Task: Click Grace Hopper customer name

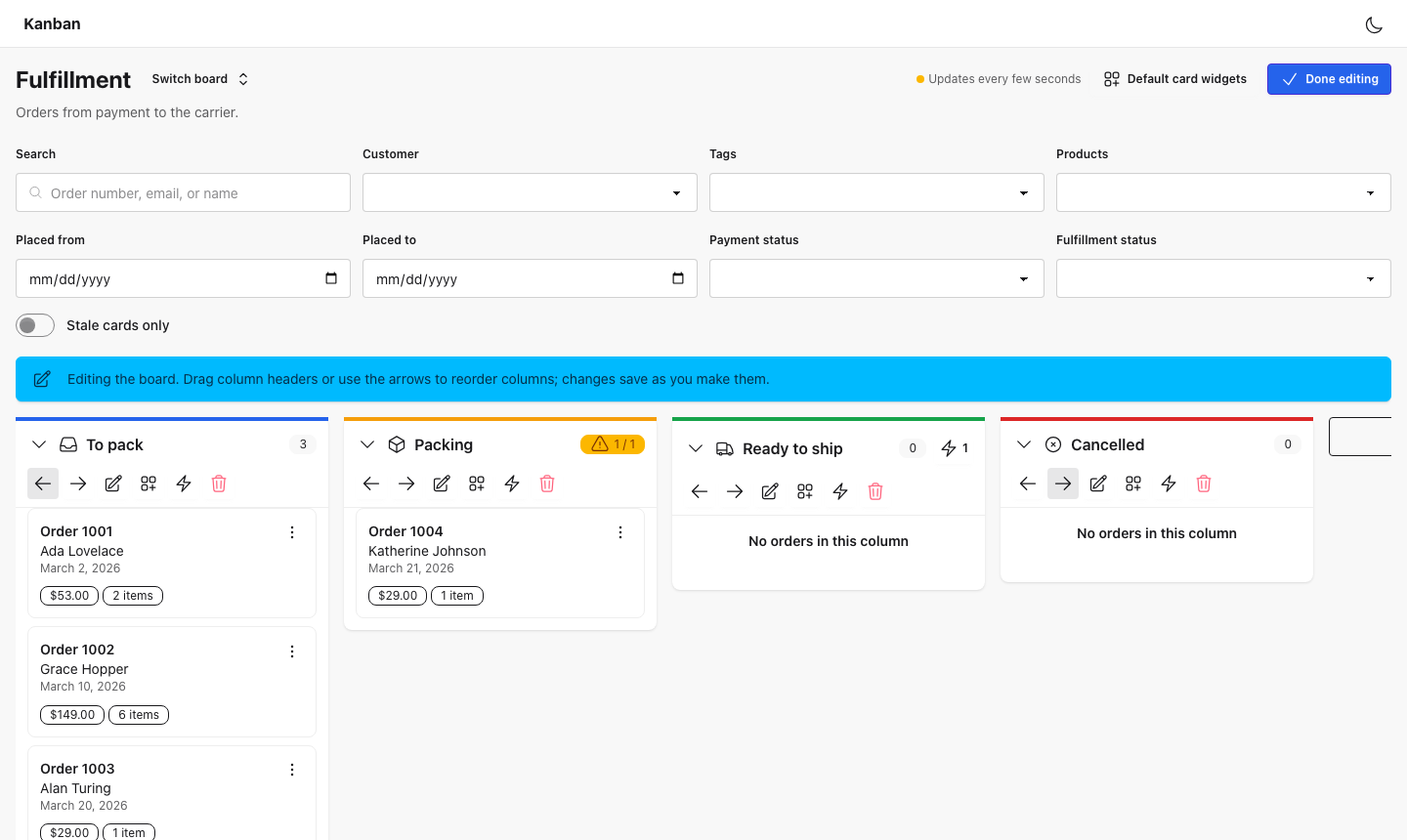Action: [84, 669]
